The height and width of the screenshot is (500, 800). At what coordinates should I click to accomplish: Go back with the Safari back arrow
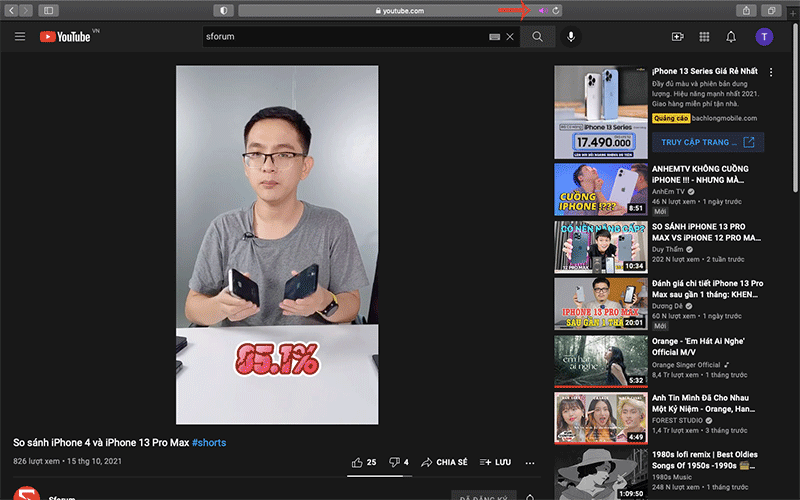(x=11, y=10)
